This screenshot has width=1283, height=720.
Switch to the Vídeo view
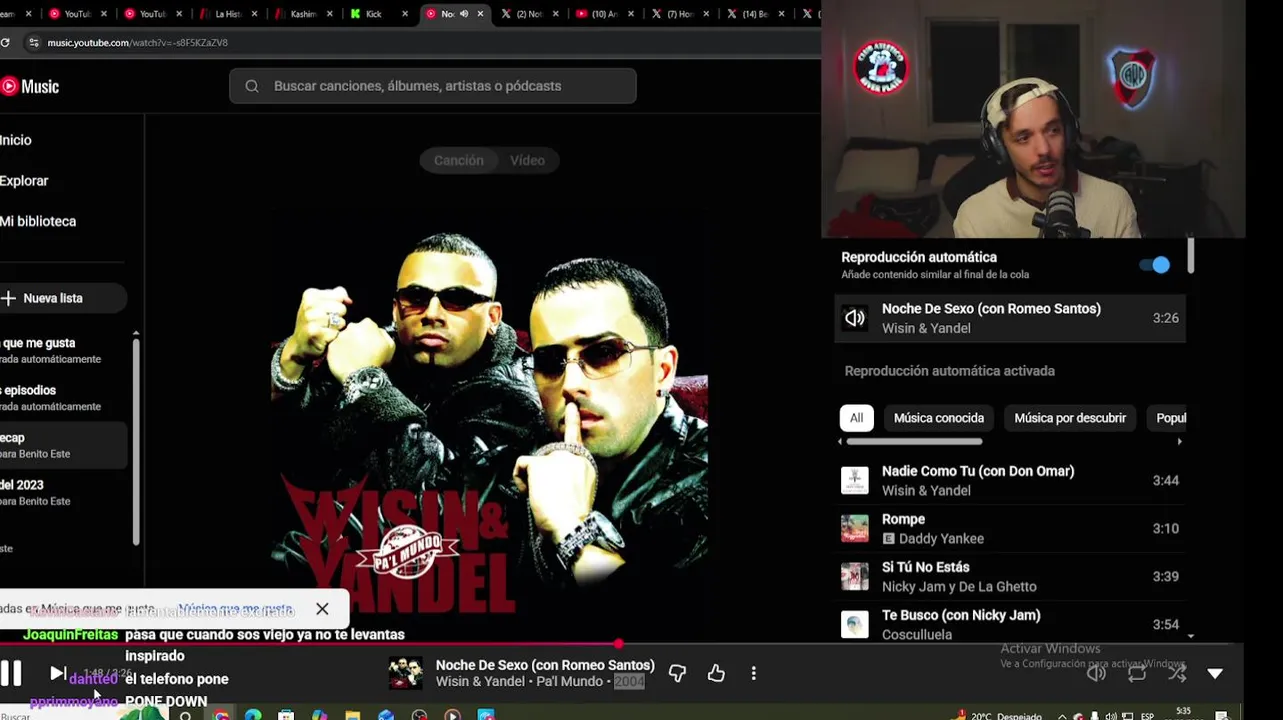(x=527, y=160)
